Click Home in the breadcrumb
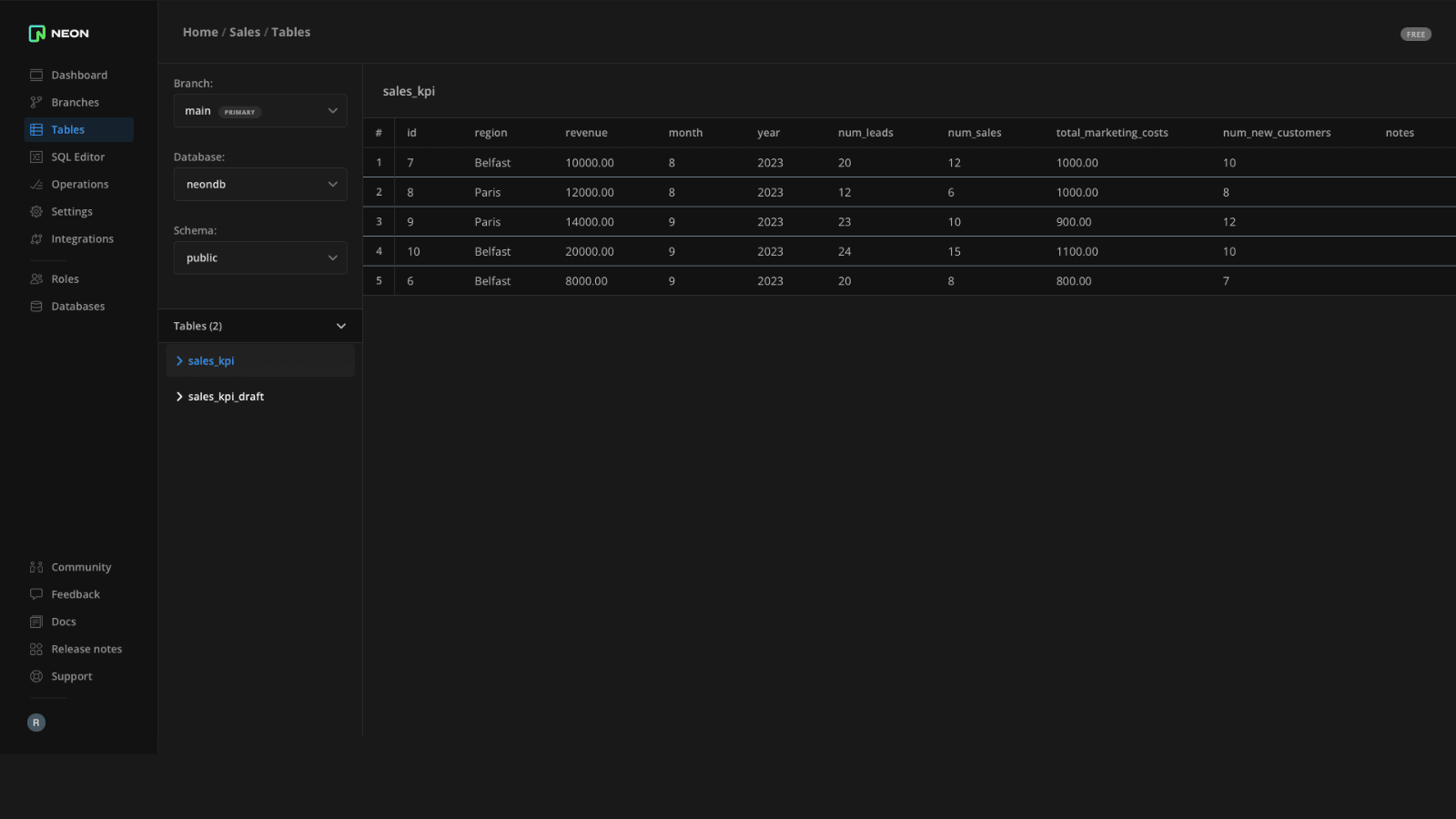 pyautogui.click(x=200, y=32)
